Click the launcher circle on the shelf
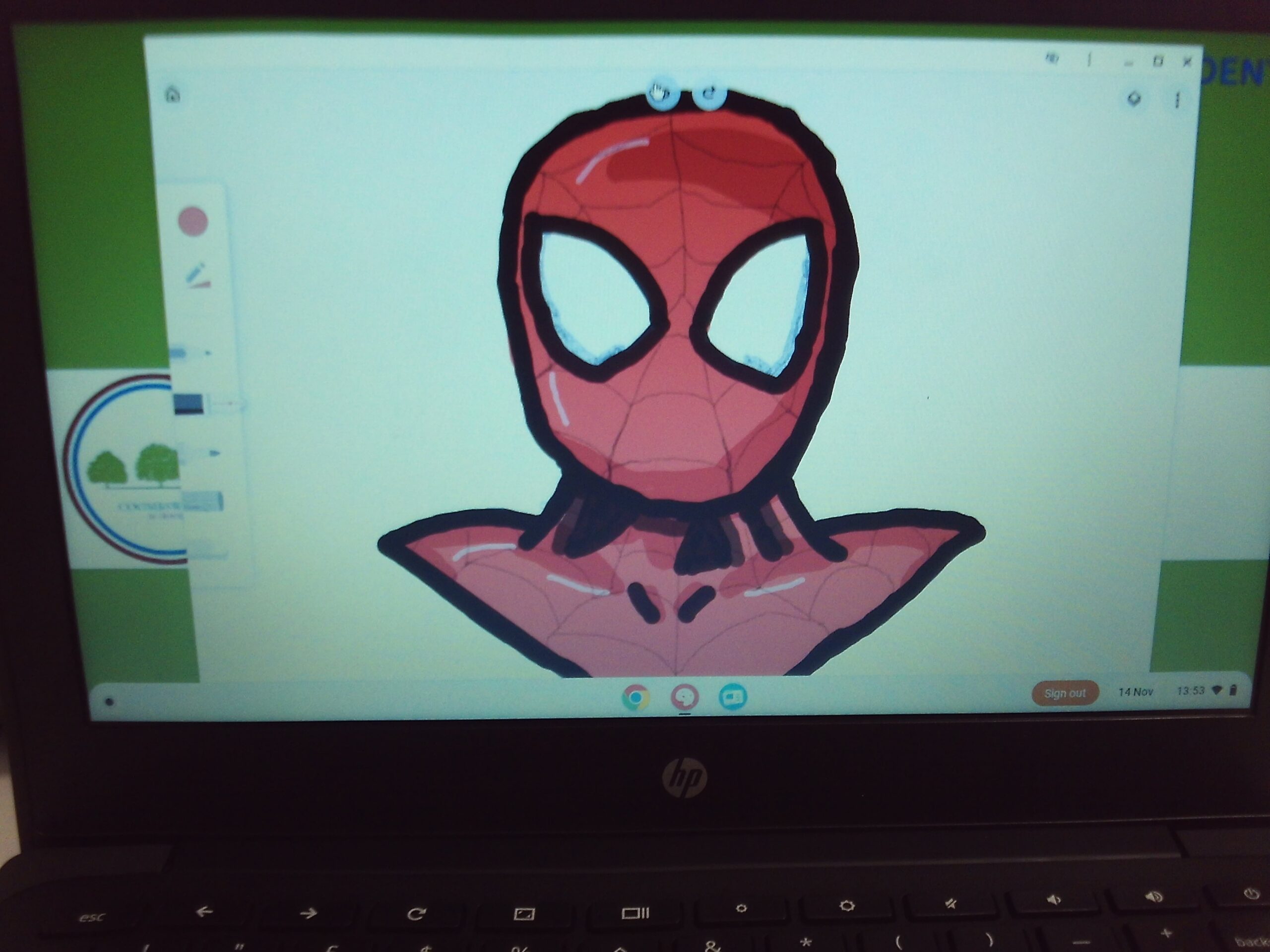The height and width of the screenshot is (952, 1270). pos(110,701)
